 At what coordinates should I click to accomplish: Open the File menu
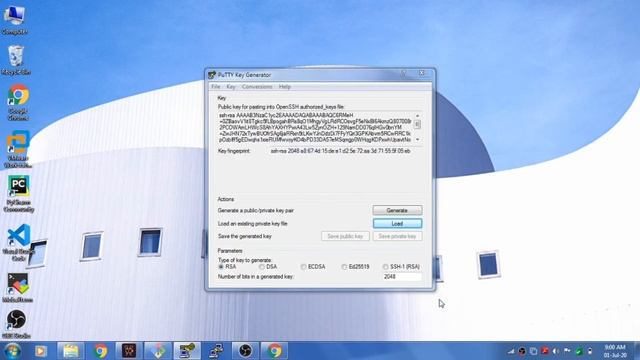tap(216, 87)
